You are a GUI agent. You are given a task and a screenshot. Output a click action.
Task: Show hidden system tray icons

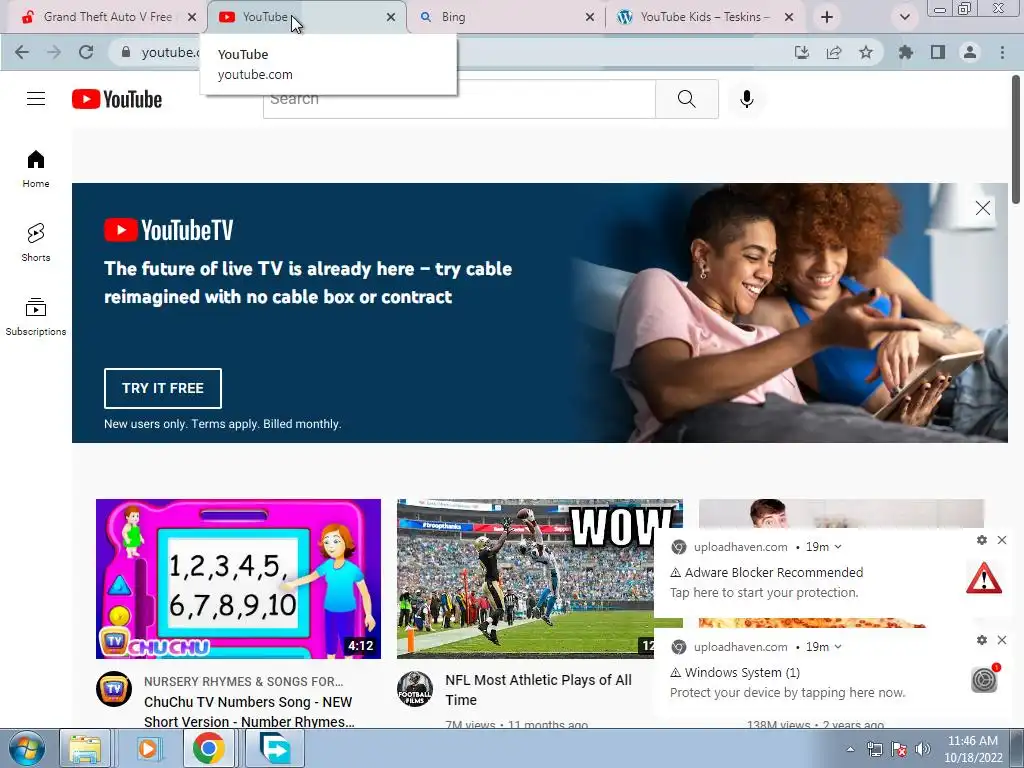(x=850, y=749)
